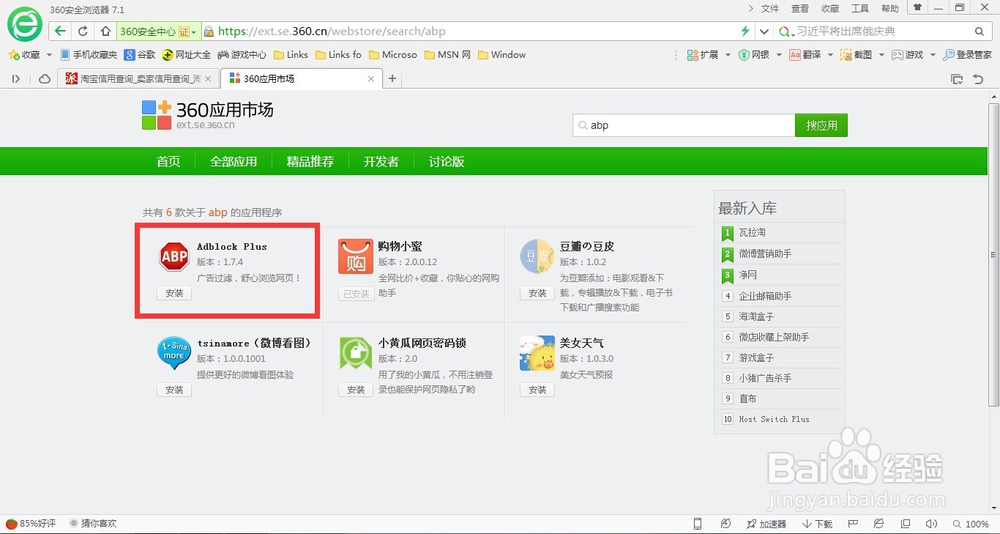
Task: Click the magnifier icon in browser search box
Action: pos(980,31)
